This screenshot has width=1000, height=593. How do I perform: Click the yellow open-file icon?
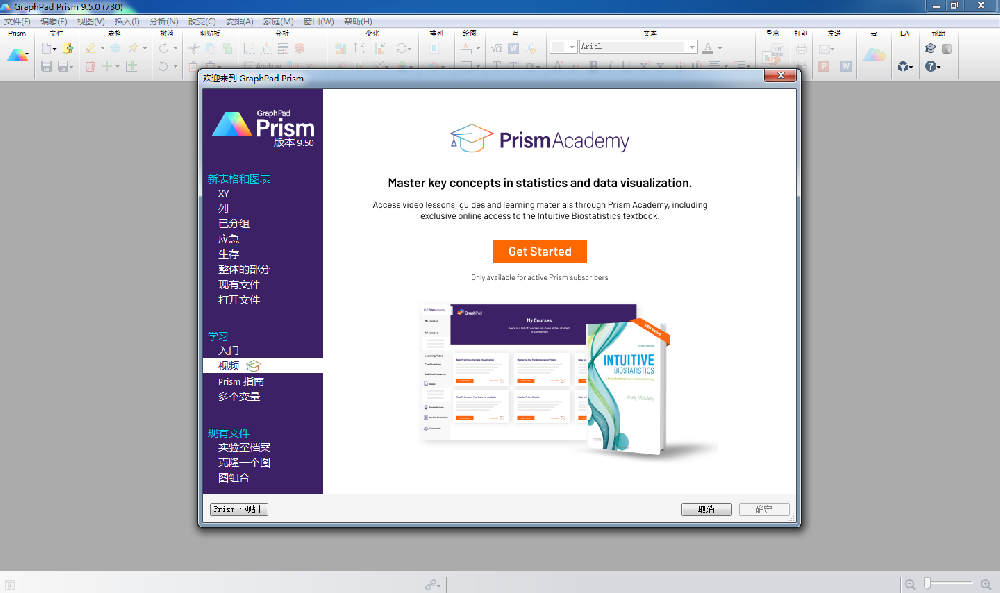(x=68, y=48)
